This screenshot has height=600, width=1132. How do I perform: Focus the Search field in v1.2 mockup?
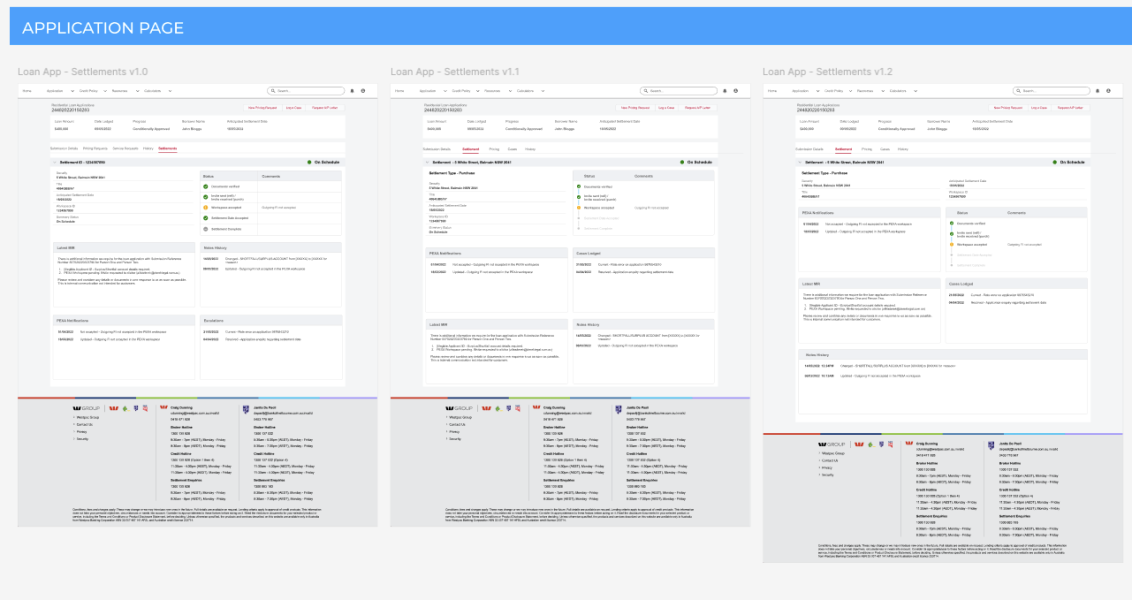coord(1051,91)
